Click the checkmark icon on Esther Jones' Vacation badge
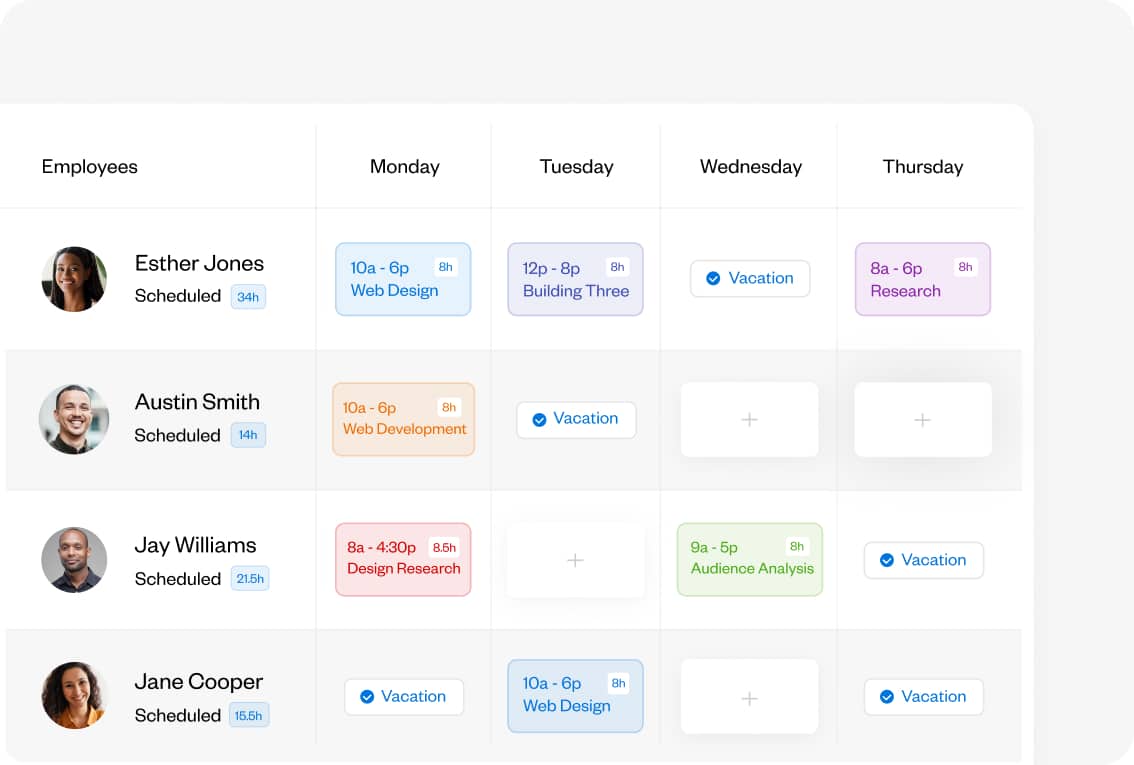The image size is (1134, 765). tap(712, 278)
